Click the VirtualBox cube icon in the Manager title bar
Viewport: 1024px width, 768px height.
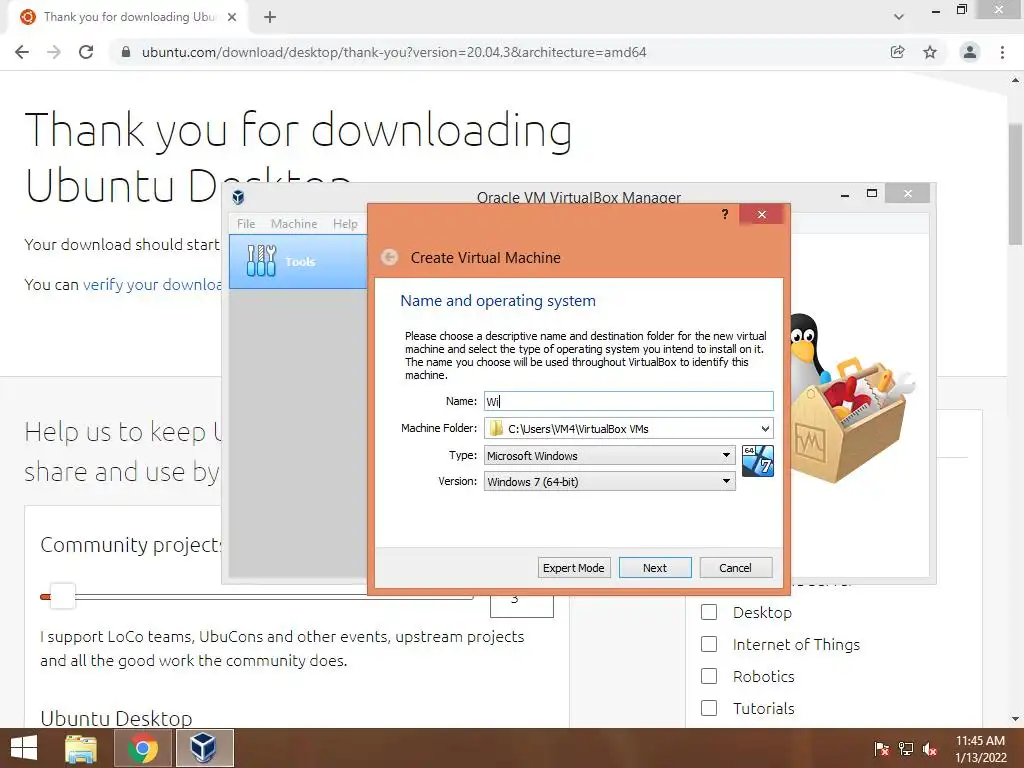click(238, 197)
